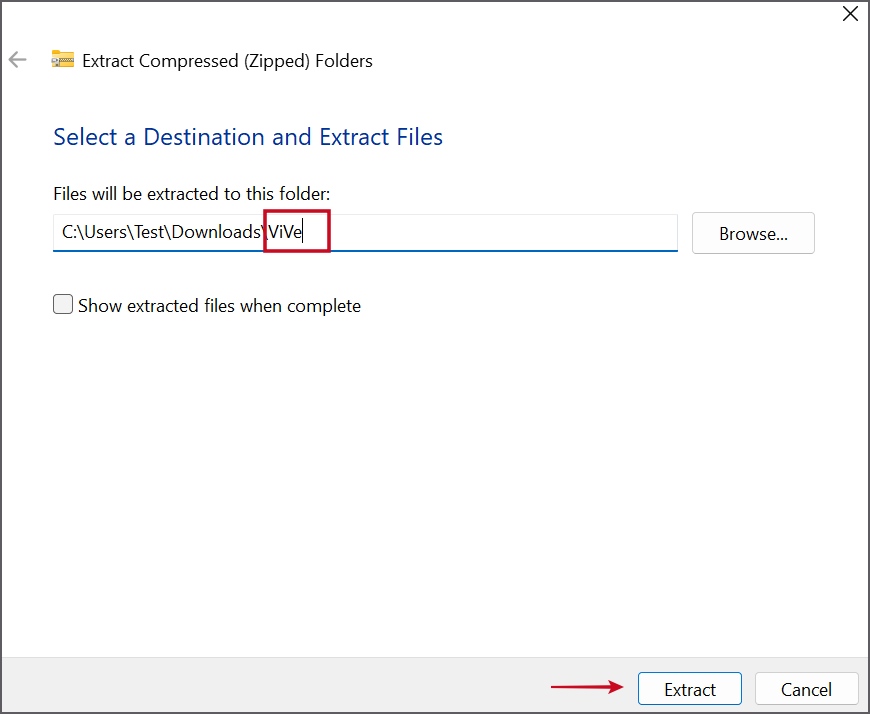Click the red arrow pointing to Extract
This screenshot has height=714, width=870.
pos(586,688)
